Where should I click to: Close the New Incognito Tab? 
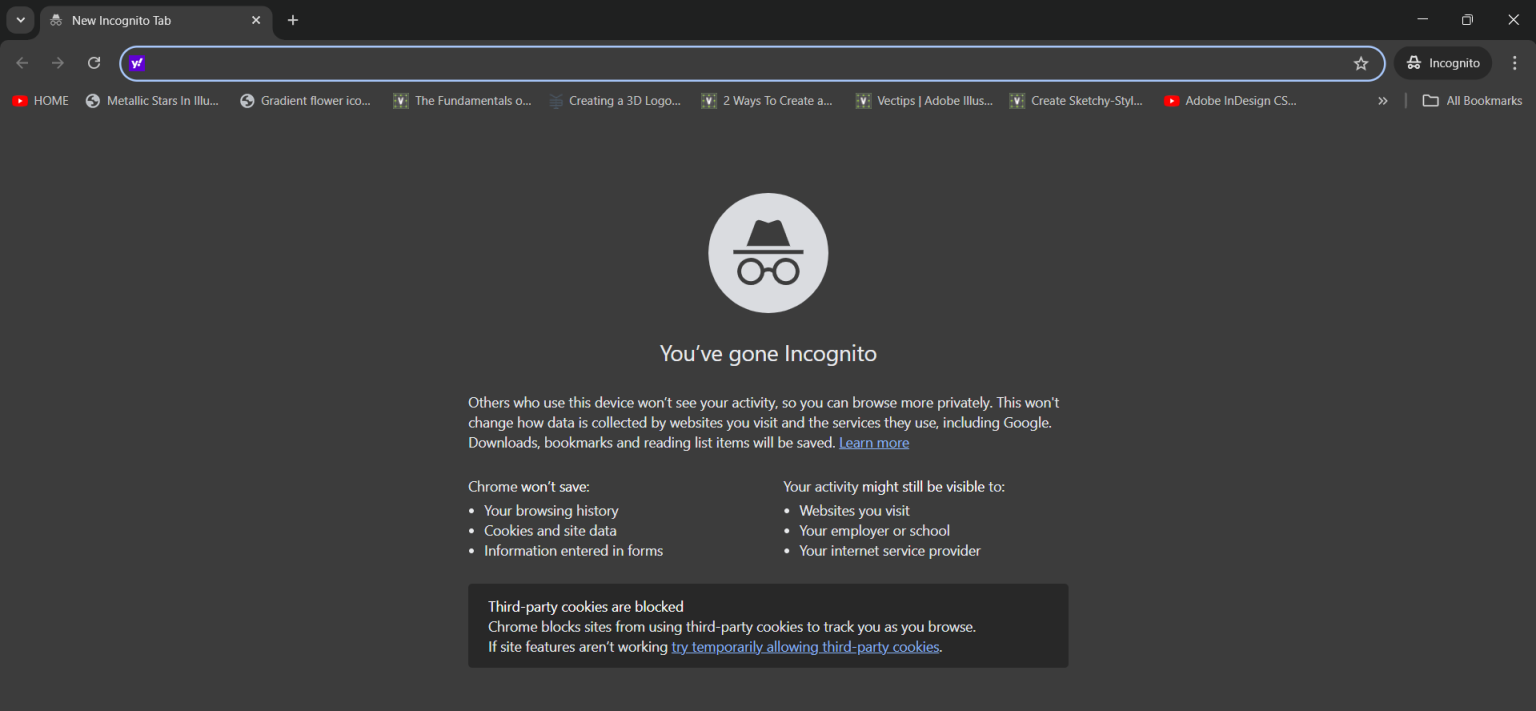point(256,20)
